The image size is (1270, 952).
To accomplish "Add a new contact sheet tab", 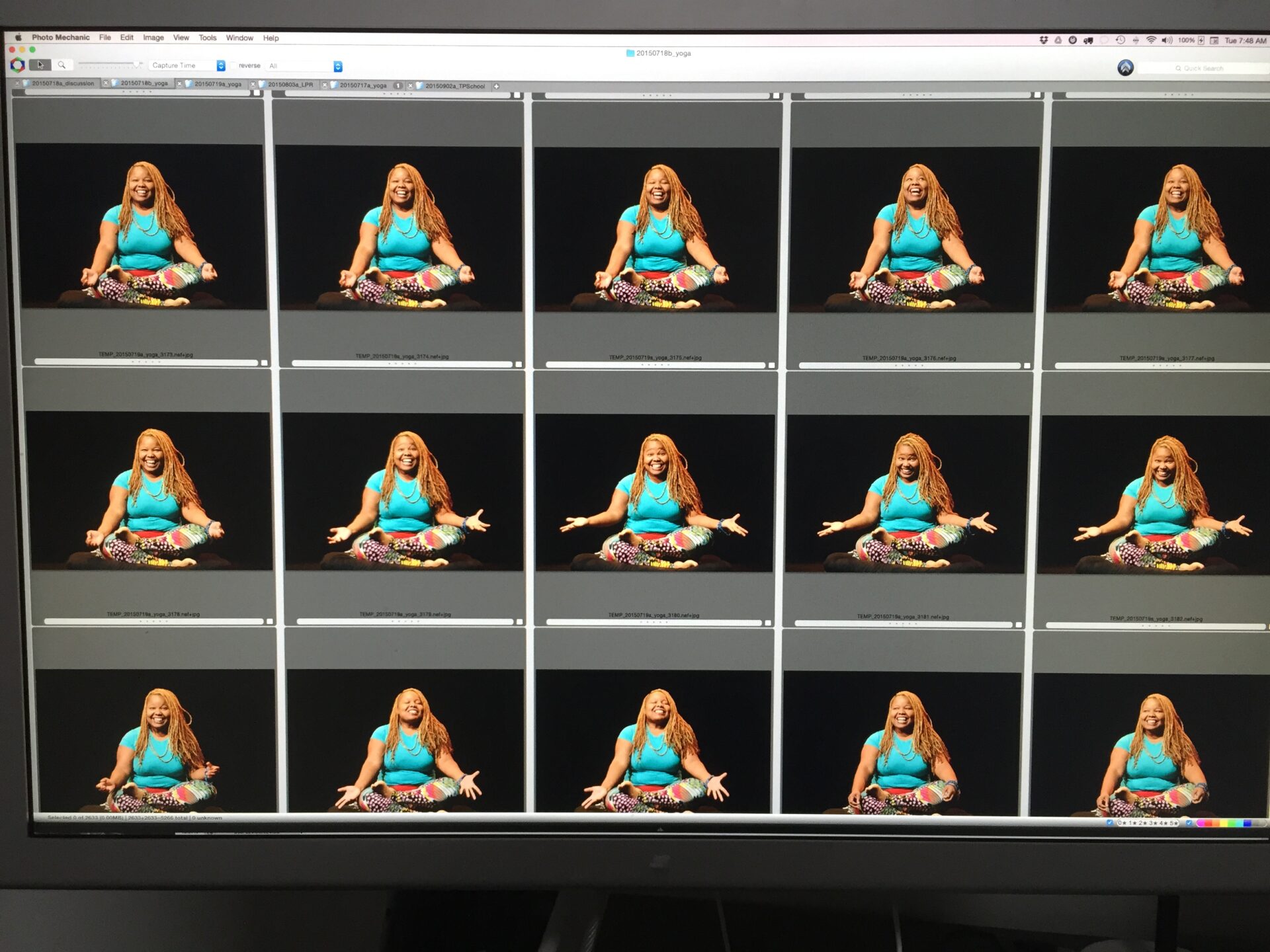I will tap(496, 87).
